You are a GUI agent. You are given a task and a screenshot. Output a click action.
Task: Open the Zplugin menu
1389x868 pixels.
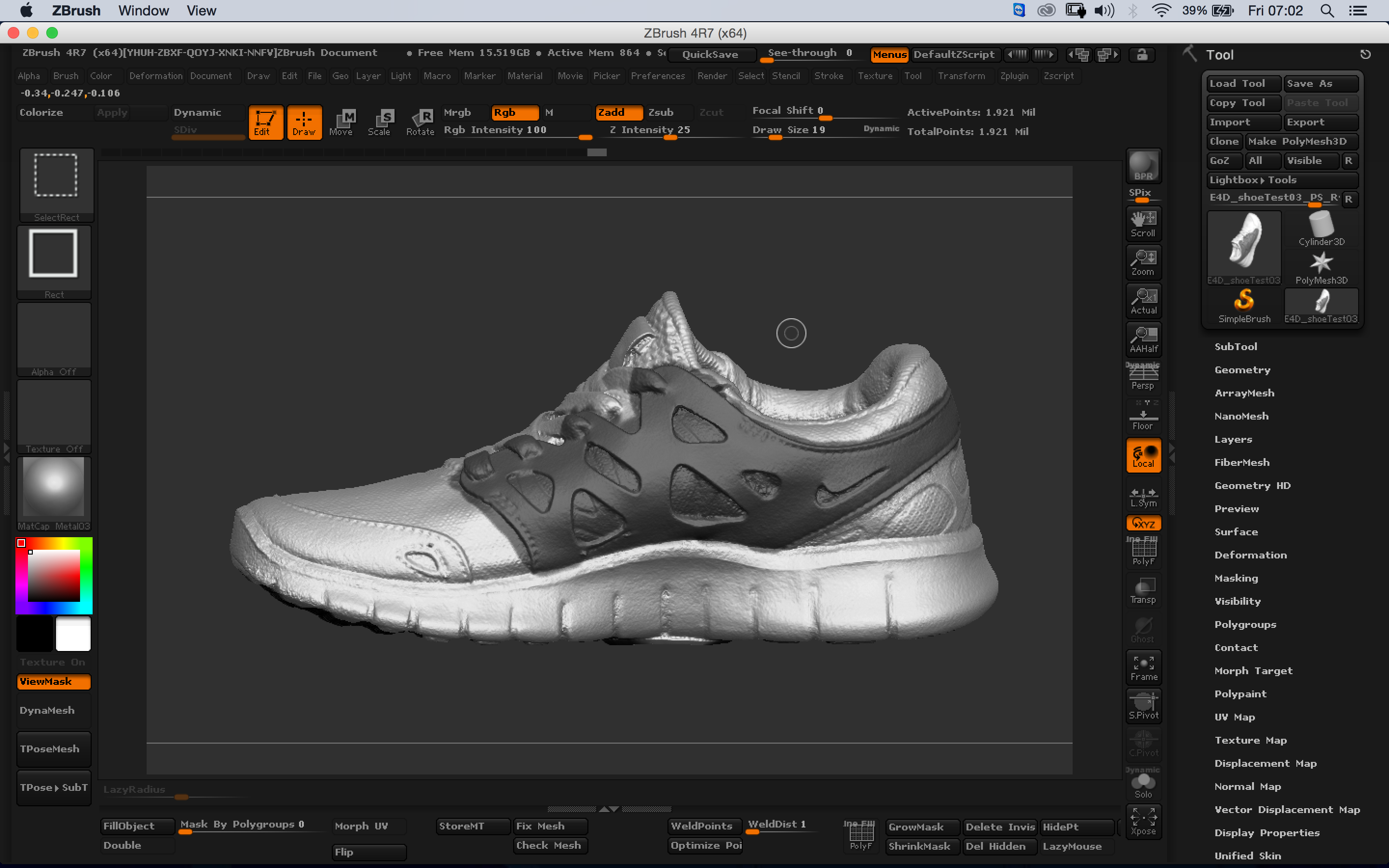click(x=1014, y=76)
